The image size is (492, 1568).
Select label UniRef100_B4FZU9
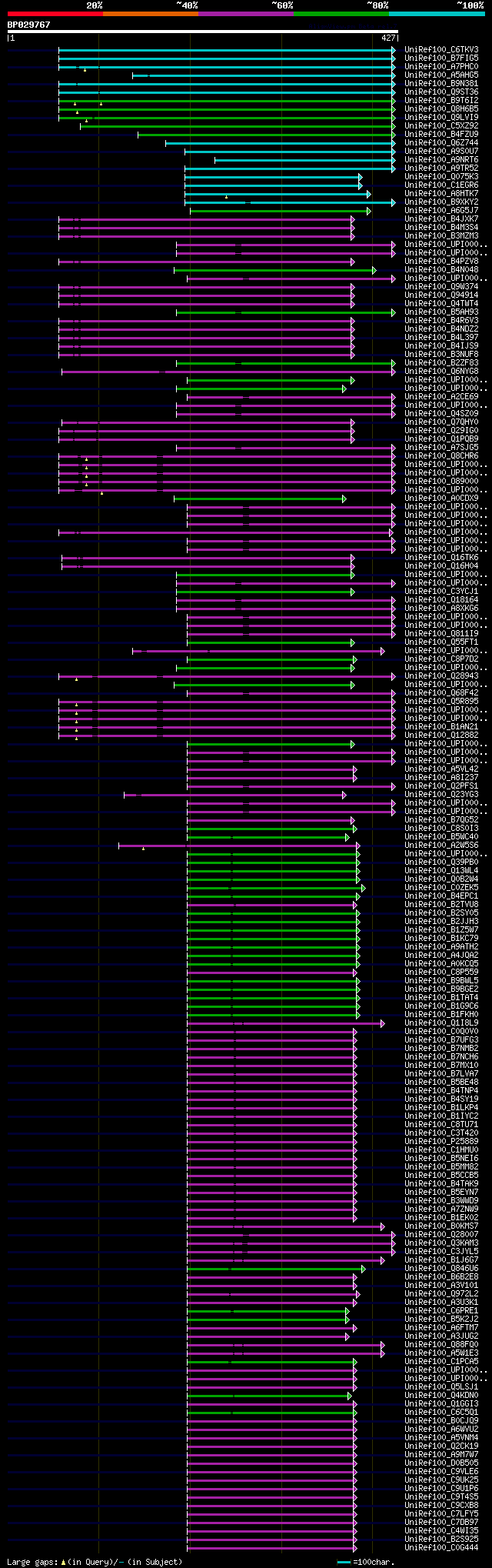441,135
